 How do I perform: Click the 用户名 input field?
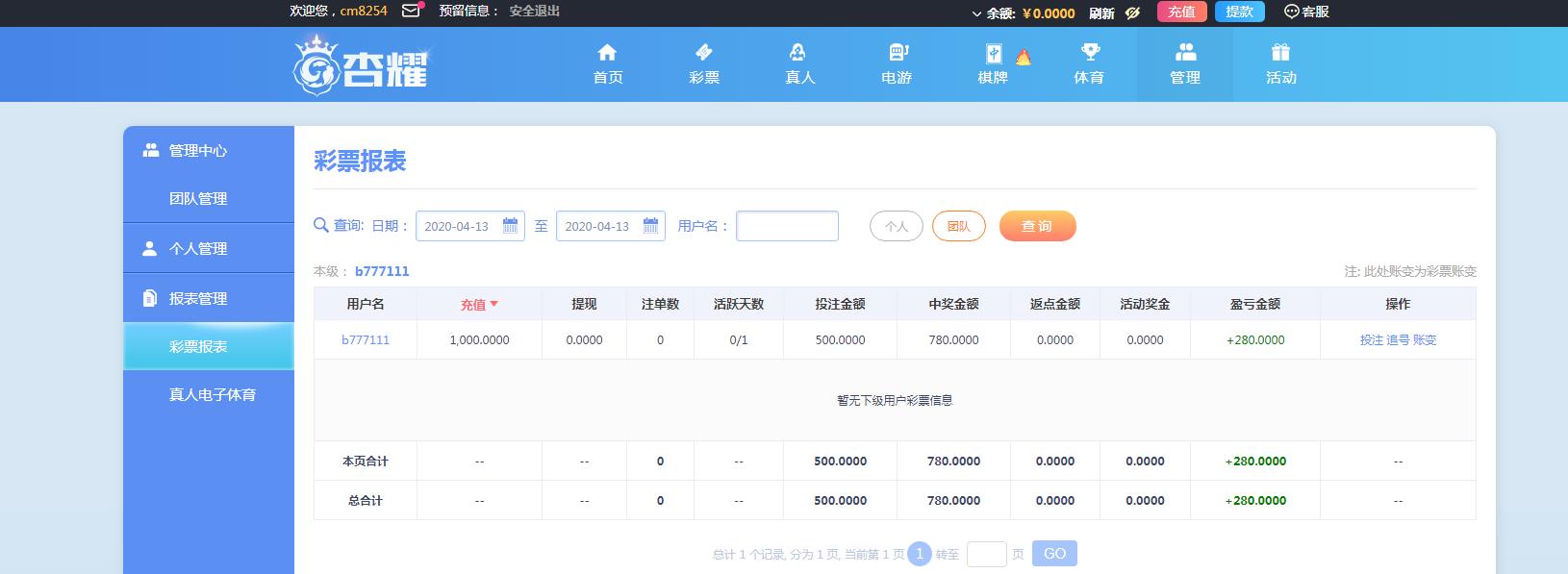[787, 226]
